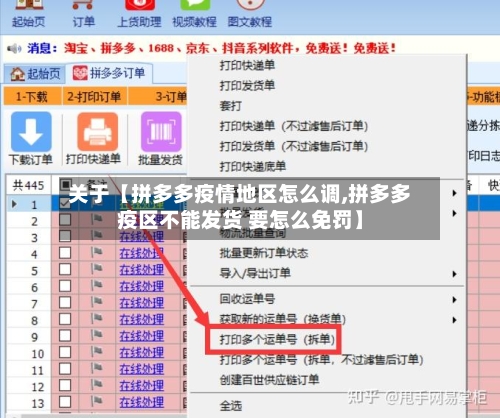Click the flag icon in row 10
The width and height of the screenshot is (500, 418).
tap(96, 352)
